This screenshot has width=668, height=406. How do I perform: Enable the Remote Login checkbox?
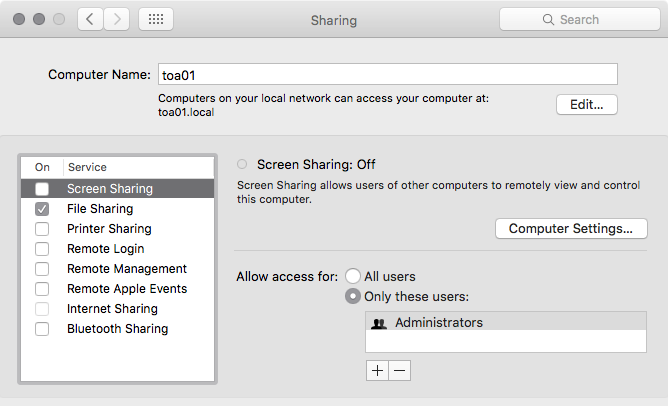[42, 249]
